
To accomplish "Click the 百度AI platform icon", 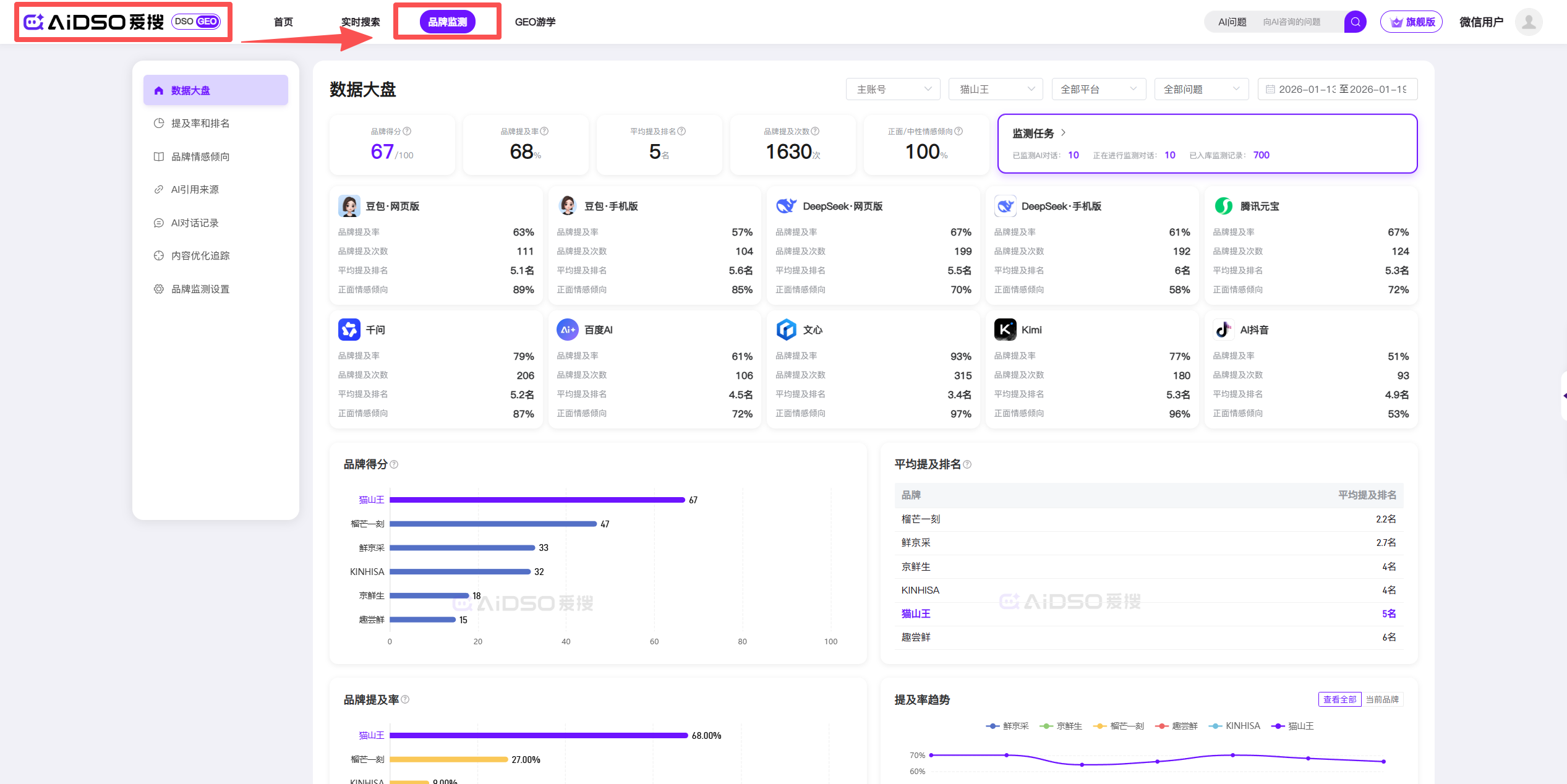I will point(567,330).
